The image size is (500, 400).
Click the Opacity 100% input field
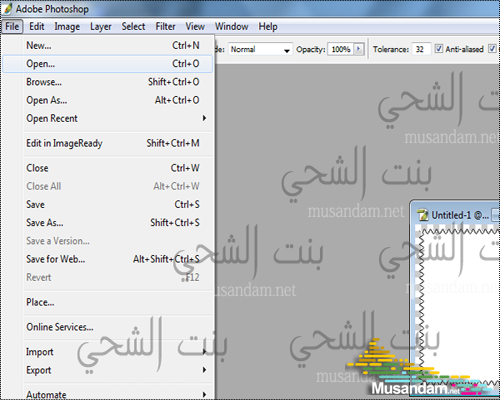(341, 49)
